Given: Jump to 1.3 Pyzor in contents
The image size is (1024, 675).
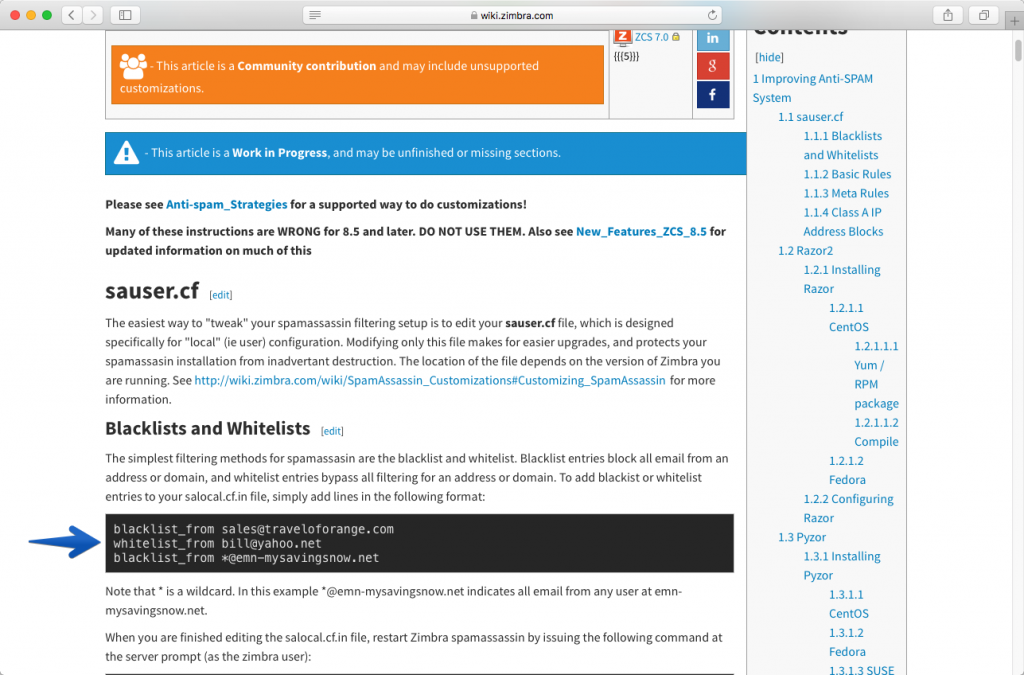Looking at the screenshot, I should pos(802,537).
